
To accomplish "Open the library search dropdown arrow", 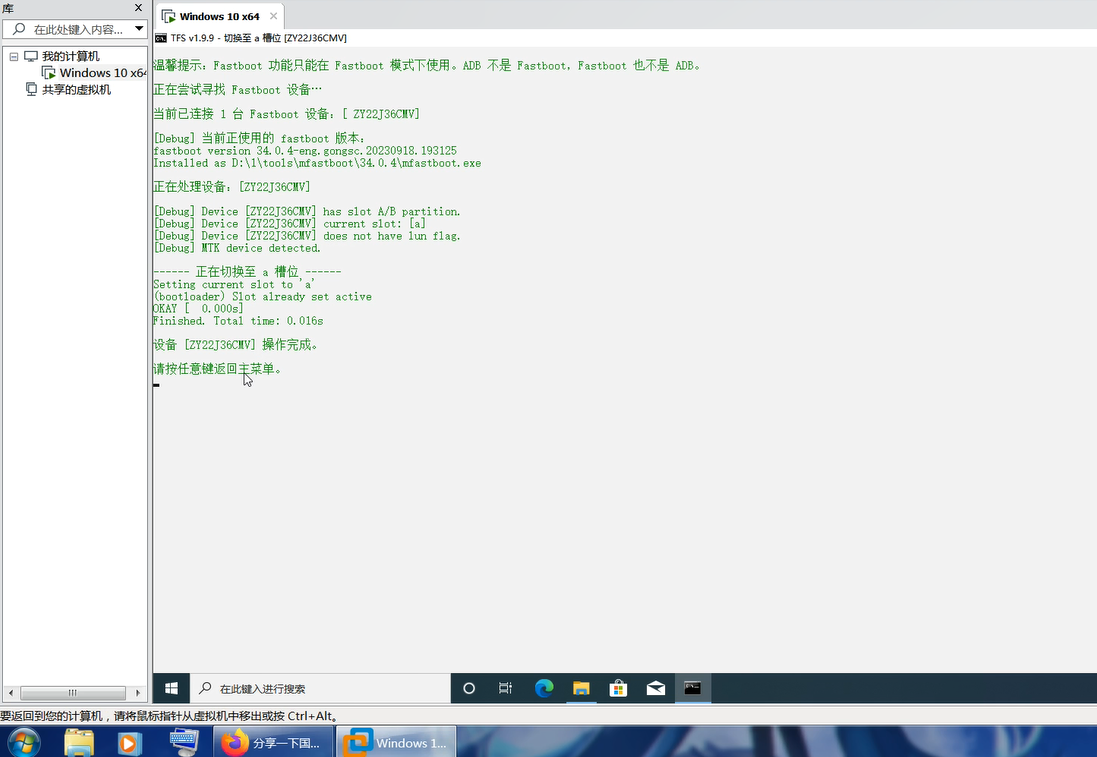I will click(x=139, y=29).
